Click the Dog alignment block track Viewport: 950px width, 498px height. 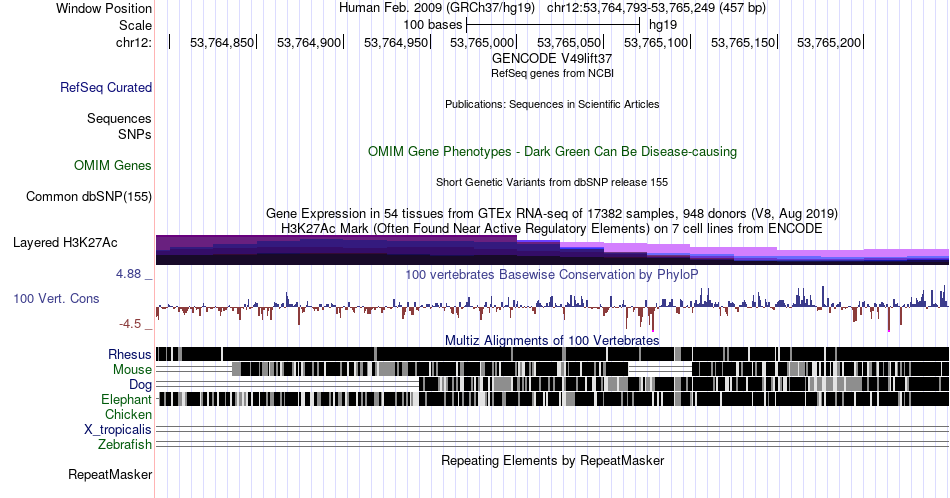(552, 384)
